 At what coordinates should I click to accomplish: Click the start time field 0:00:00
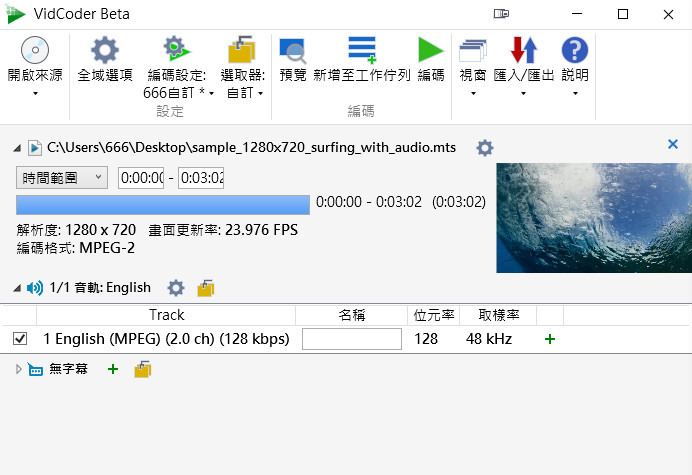141,178
